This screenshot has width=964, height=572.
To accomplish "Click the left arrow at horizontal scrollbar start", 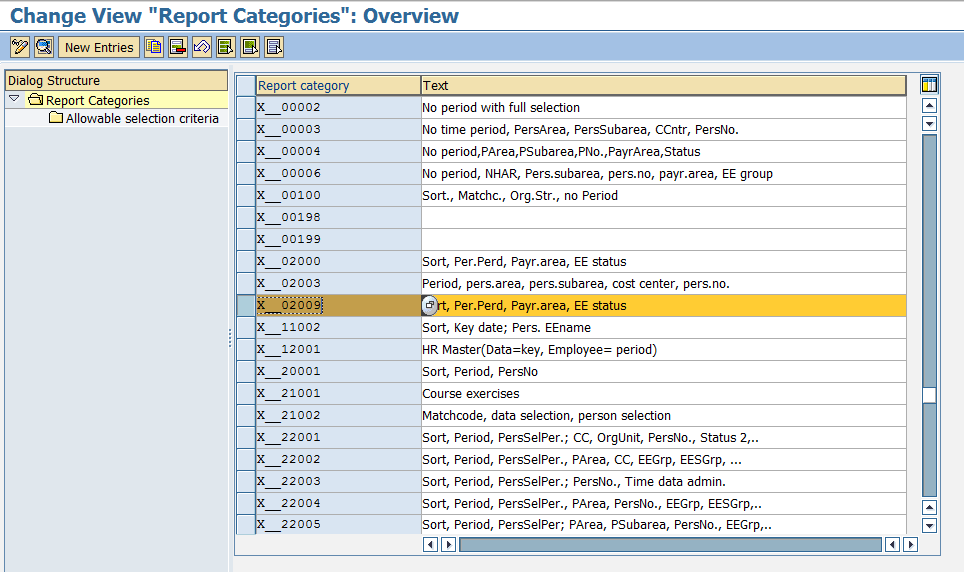I will [430, 544].
